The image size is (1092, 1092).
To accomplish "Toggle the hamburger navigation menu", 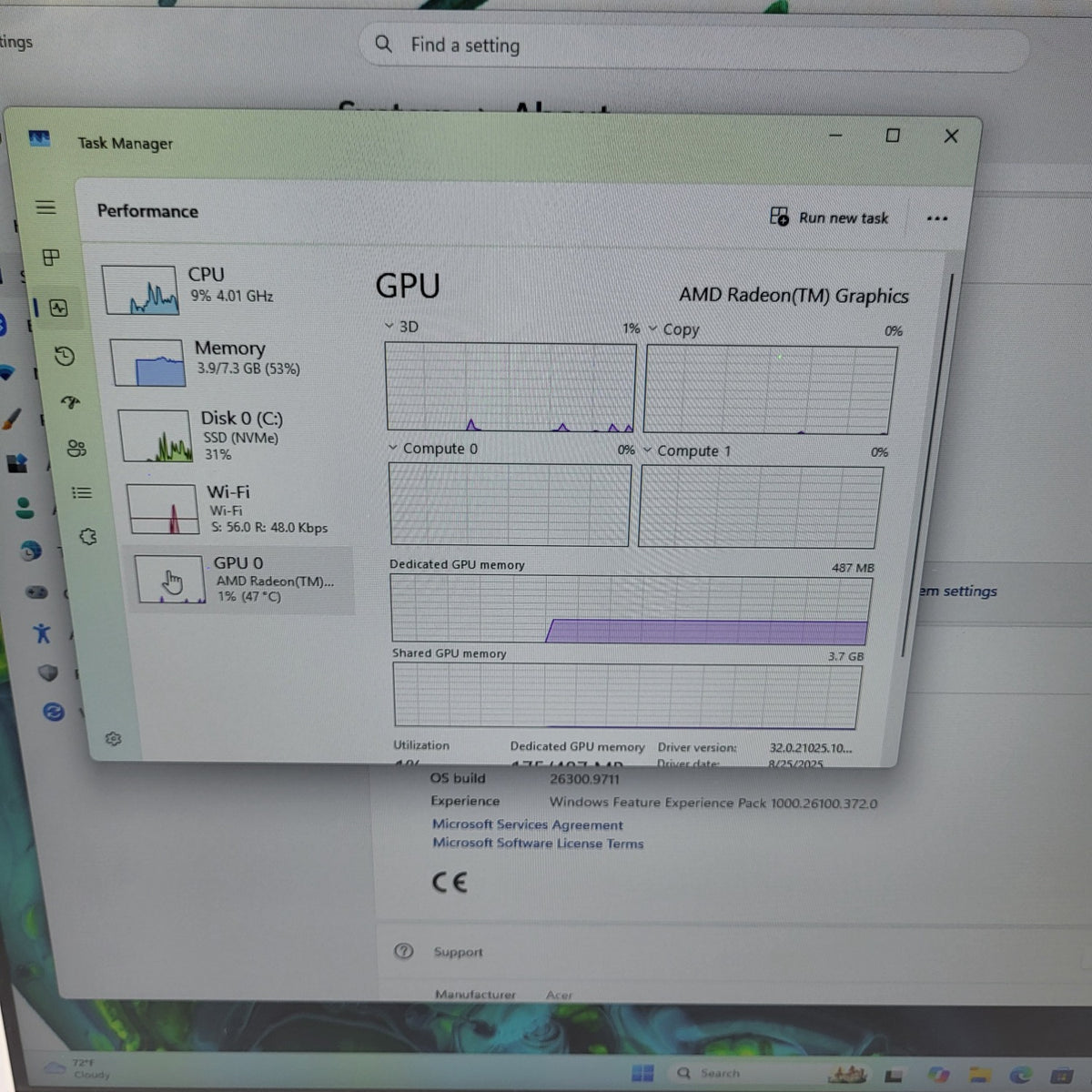I will pyautogui.click(x=45, y=207).
